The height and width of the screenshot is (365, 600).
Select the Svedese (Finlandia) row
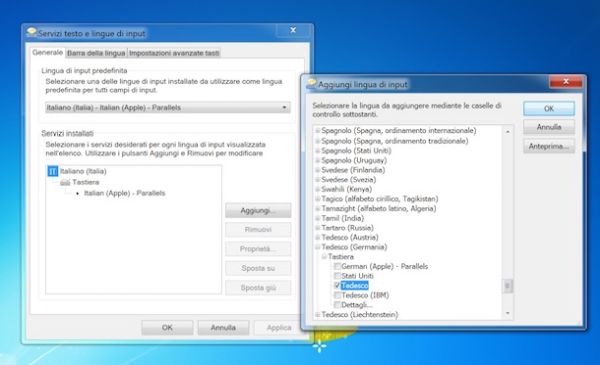pyautogui.click(x=353, y=170)
